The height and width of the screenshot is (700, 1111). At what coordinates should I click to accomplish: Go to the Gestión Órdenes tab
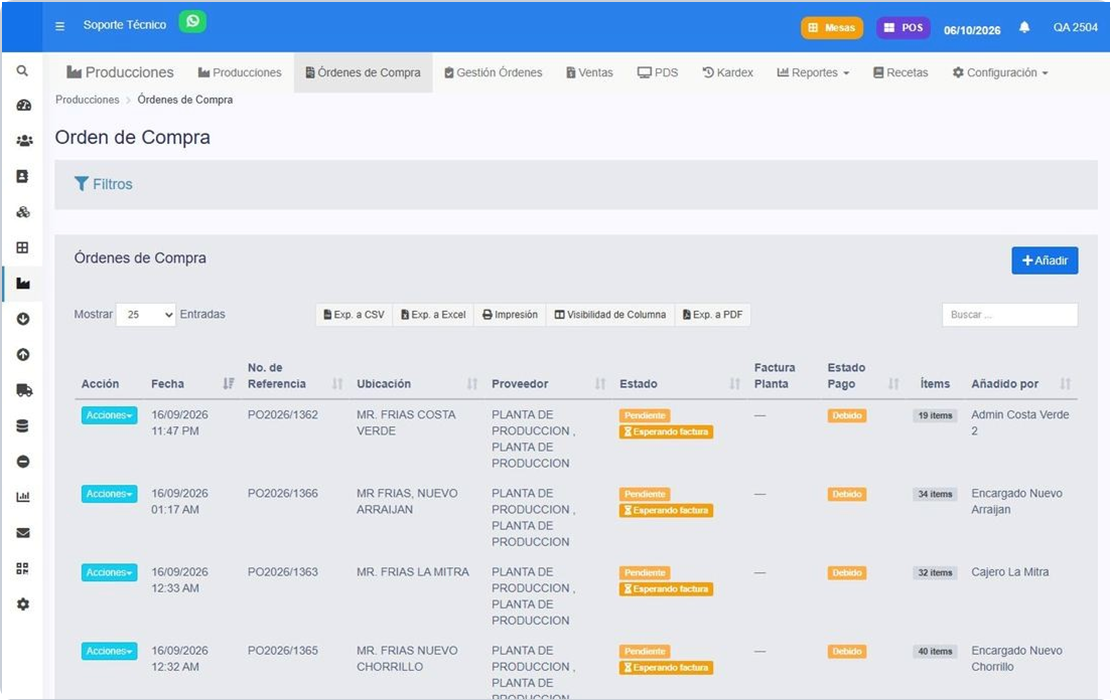pyautogui.click(x=493, y=72)
